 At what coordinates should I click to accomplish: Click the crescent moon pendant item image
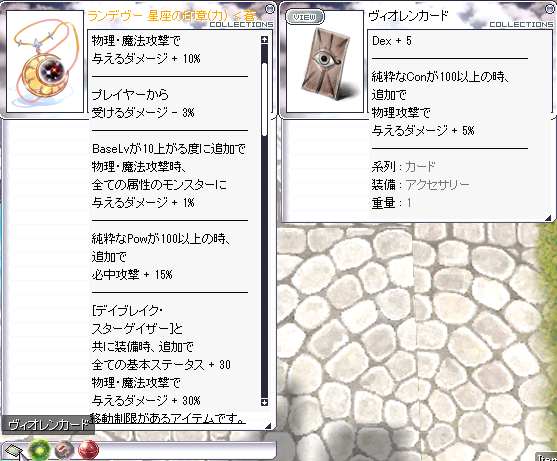tap(45, 61)
